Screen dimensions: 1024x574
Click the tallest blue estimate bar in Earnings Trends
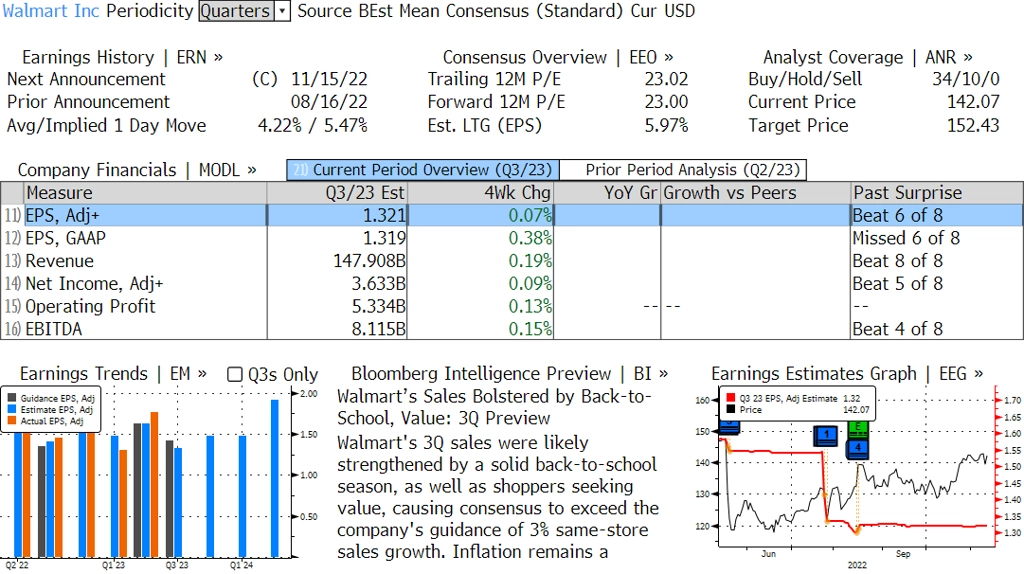point(275,479)
